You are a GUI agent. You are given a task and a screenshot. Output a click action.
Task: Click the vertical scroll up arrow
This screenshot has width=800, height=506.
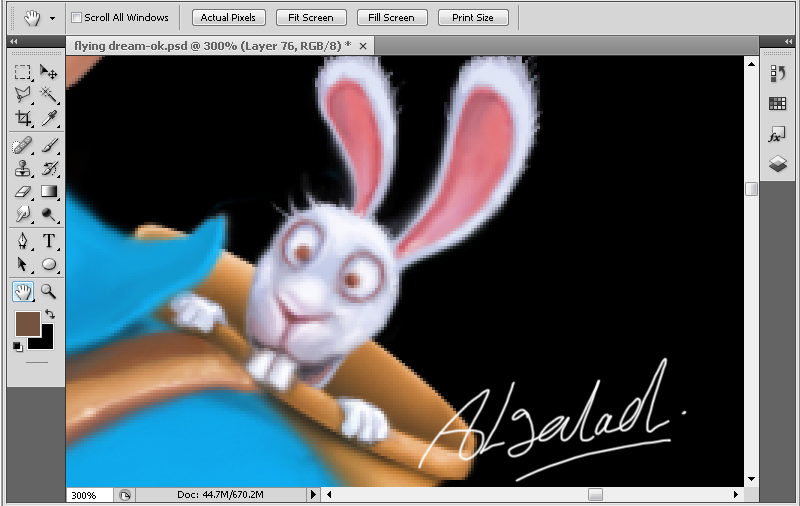[751, 64]
